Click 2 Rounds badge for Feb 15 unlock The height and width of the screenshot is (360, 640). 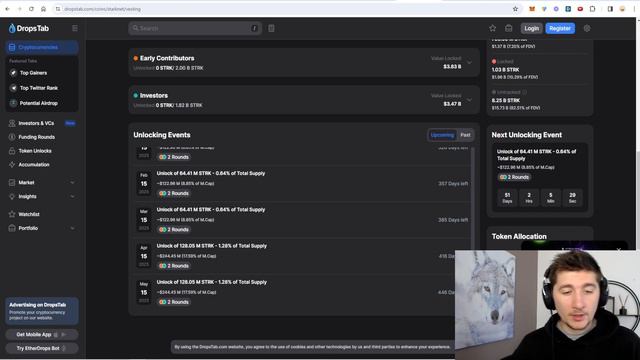point(174,193)
